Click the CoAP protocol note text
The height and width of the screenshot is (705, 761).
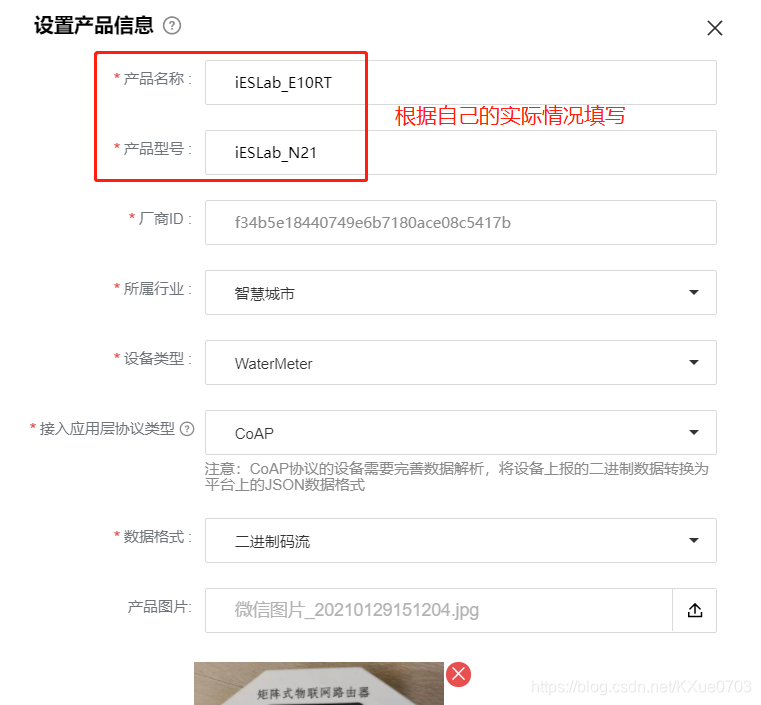click(x=456, y=476)
